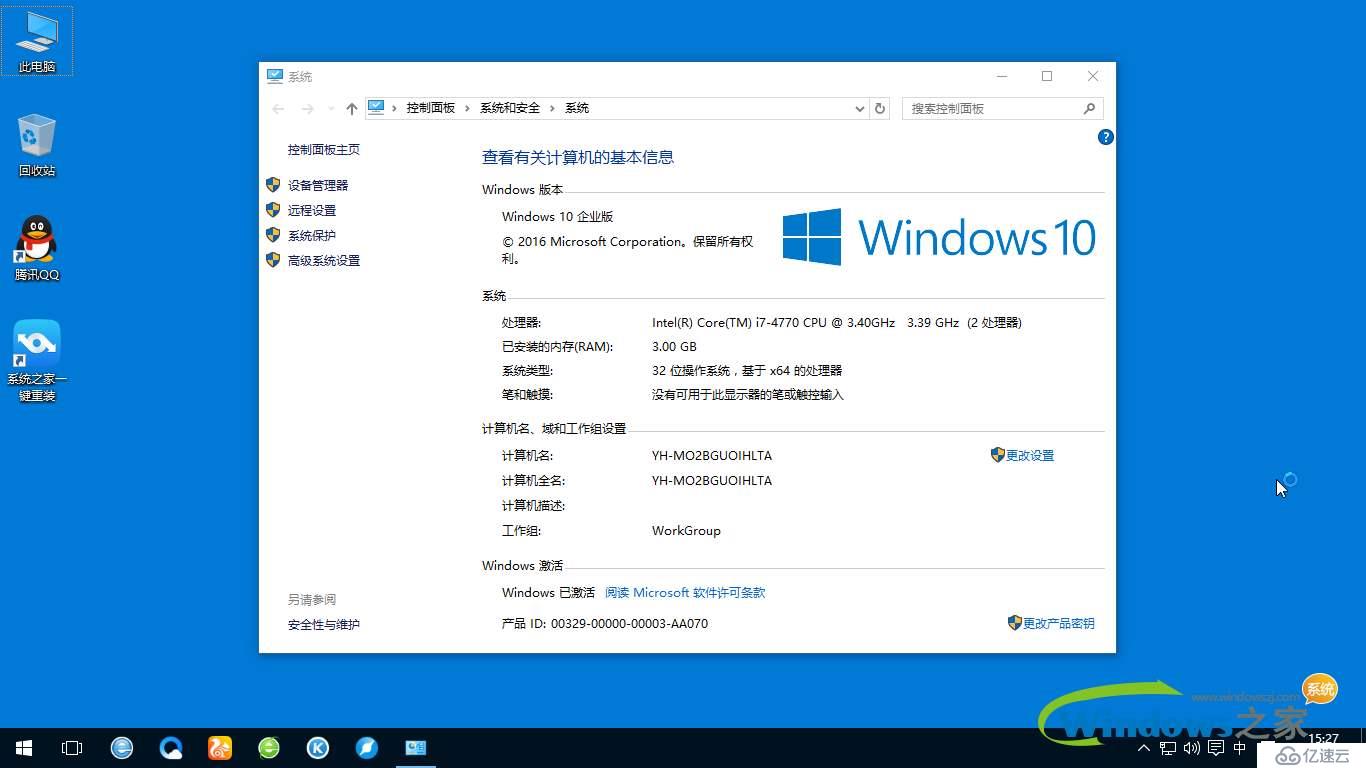Open Task View on the taskbar

tap(72, 748)
